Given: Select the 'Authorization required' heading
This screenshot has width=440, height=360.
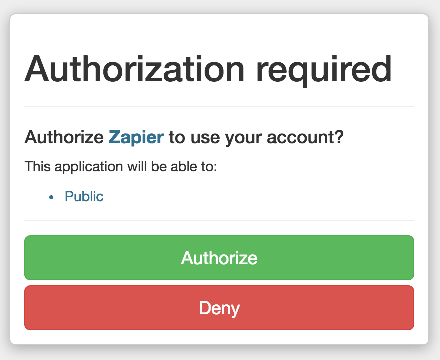Looking at the screenshot, I should 208,69.
